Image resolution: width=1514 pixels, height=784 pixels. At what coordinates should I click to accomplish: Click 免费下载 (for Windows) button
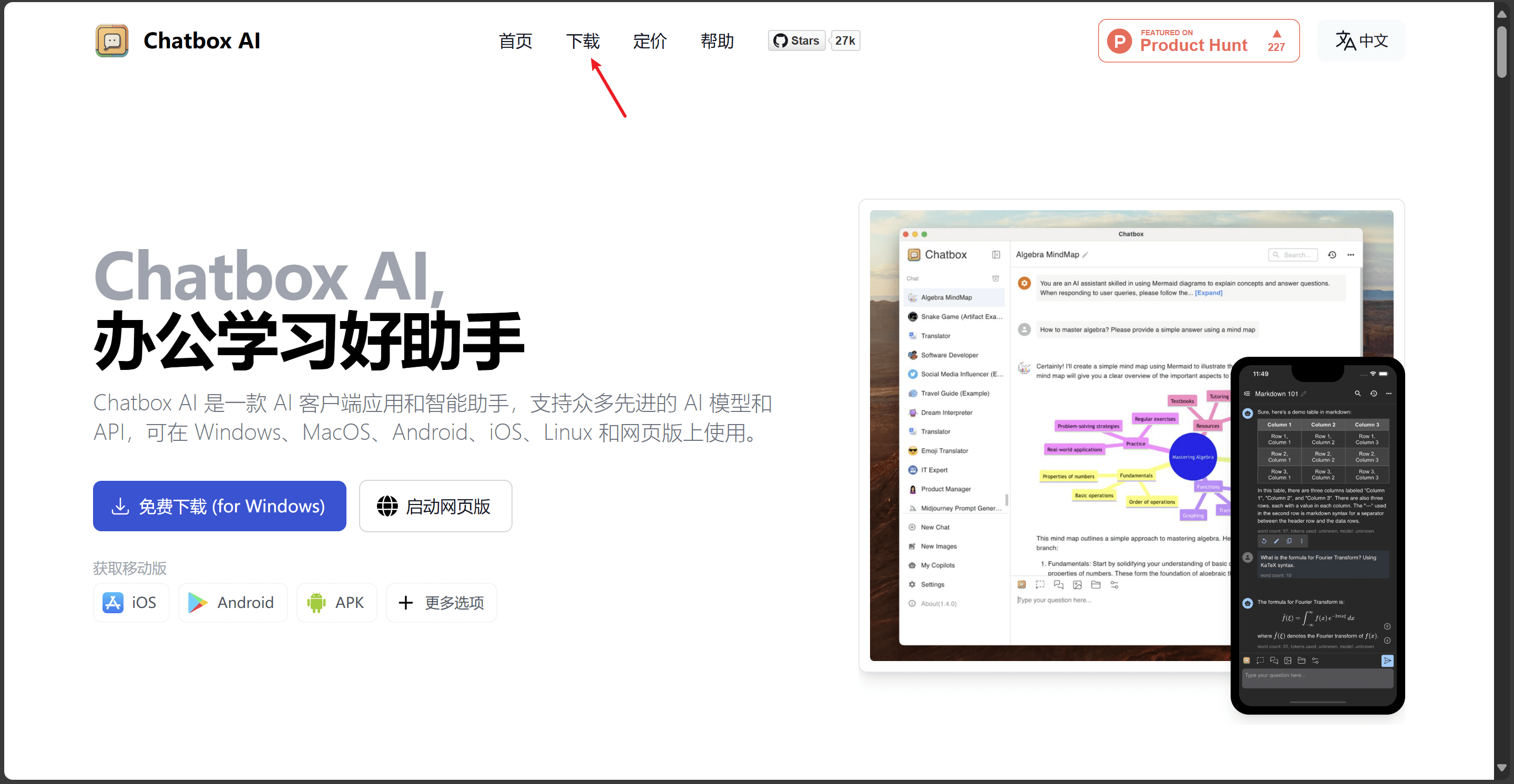(x=219, y=506)
